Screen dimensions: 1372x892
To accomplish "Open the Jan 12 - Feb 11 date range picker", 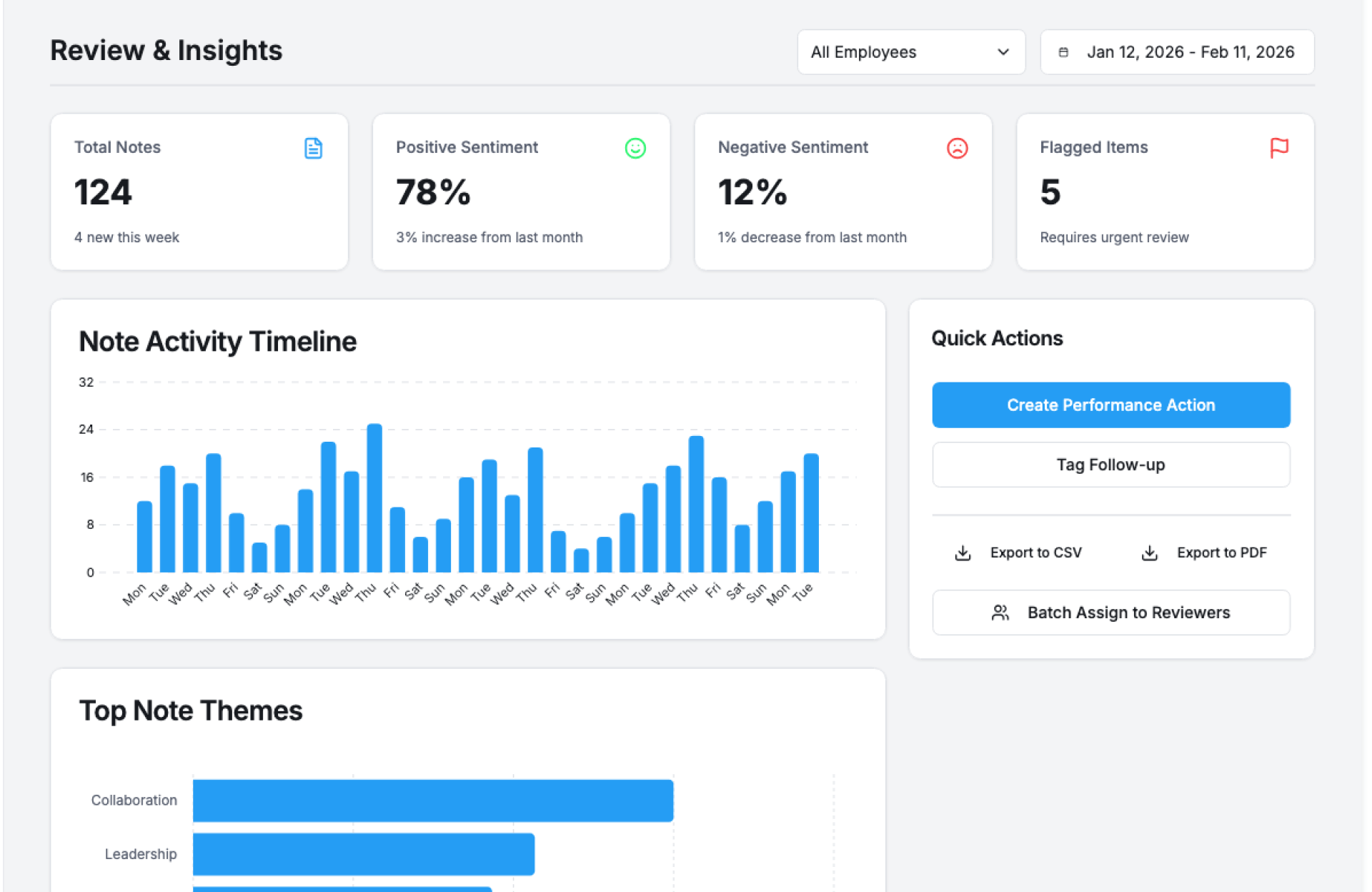I will coord(1176,52).
